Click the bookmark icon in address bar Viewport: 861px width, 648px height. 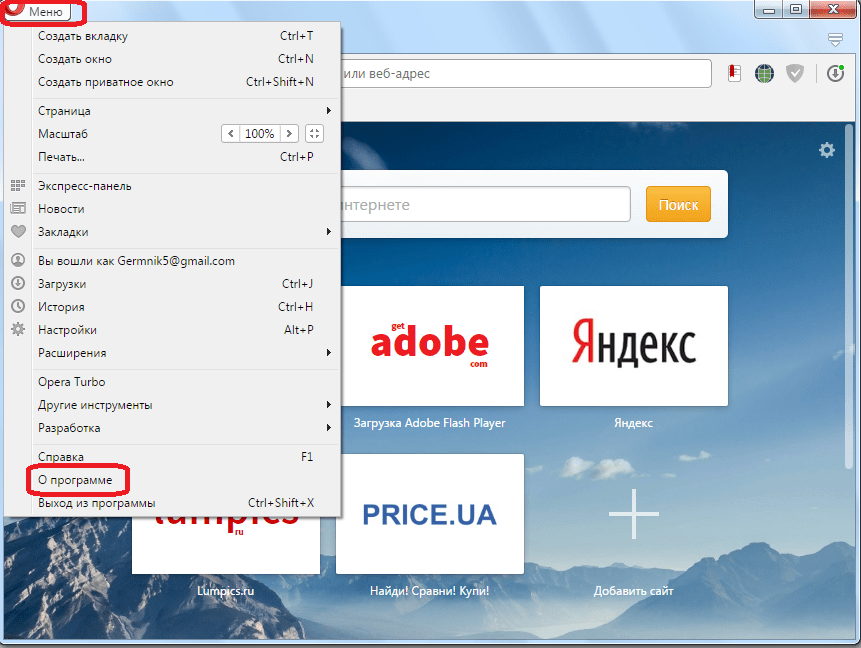click(733, 73)
